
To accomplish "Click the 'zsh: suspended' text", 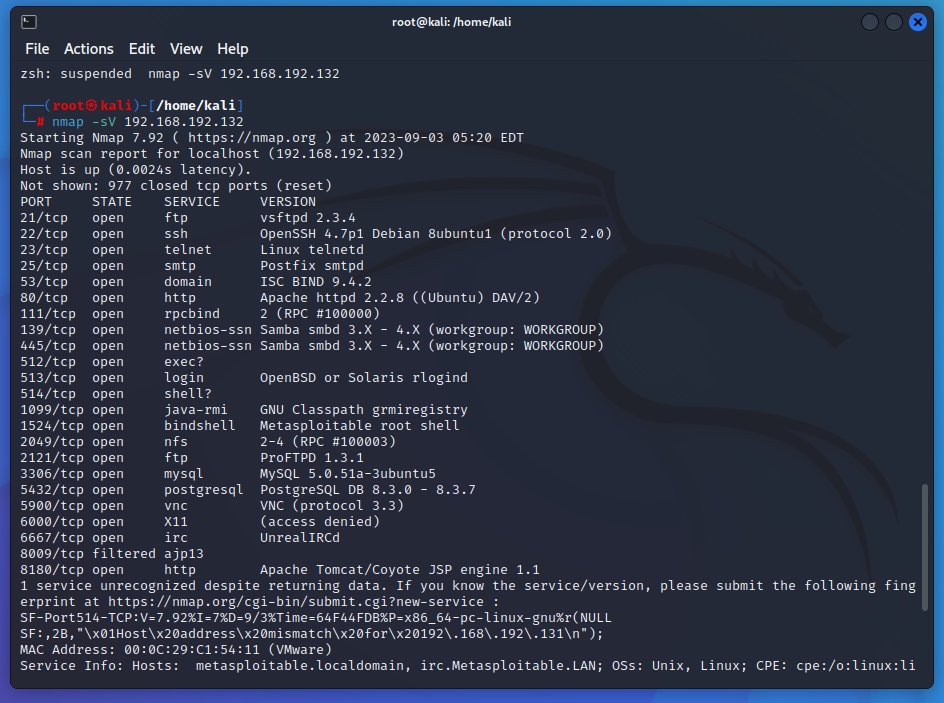I will coord(76,74).
